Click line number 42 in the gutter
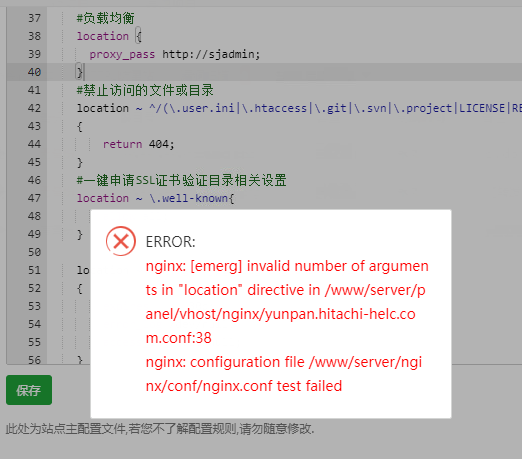This screenshot has height=459, width=522. pos(34,108)
